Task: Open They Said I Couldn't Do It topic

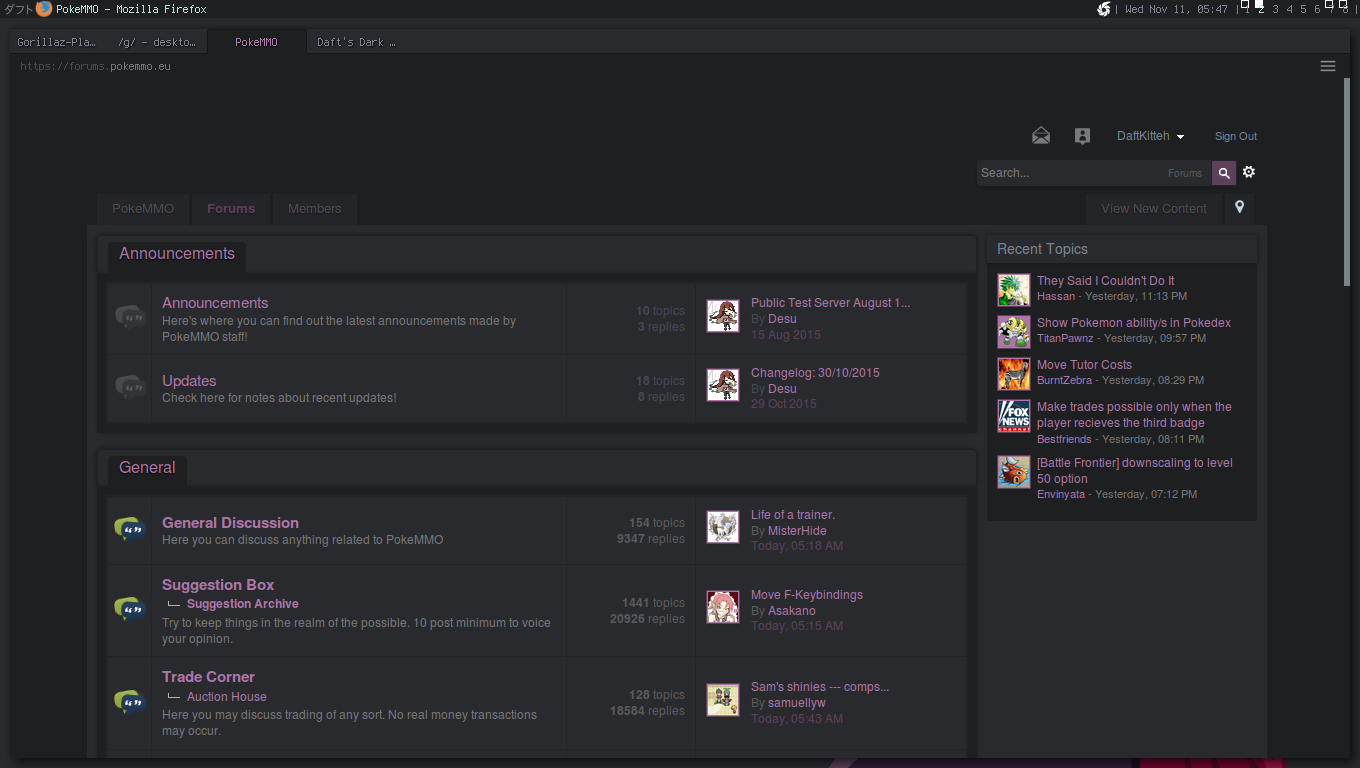Action: pos(1106,281)
